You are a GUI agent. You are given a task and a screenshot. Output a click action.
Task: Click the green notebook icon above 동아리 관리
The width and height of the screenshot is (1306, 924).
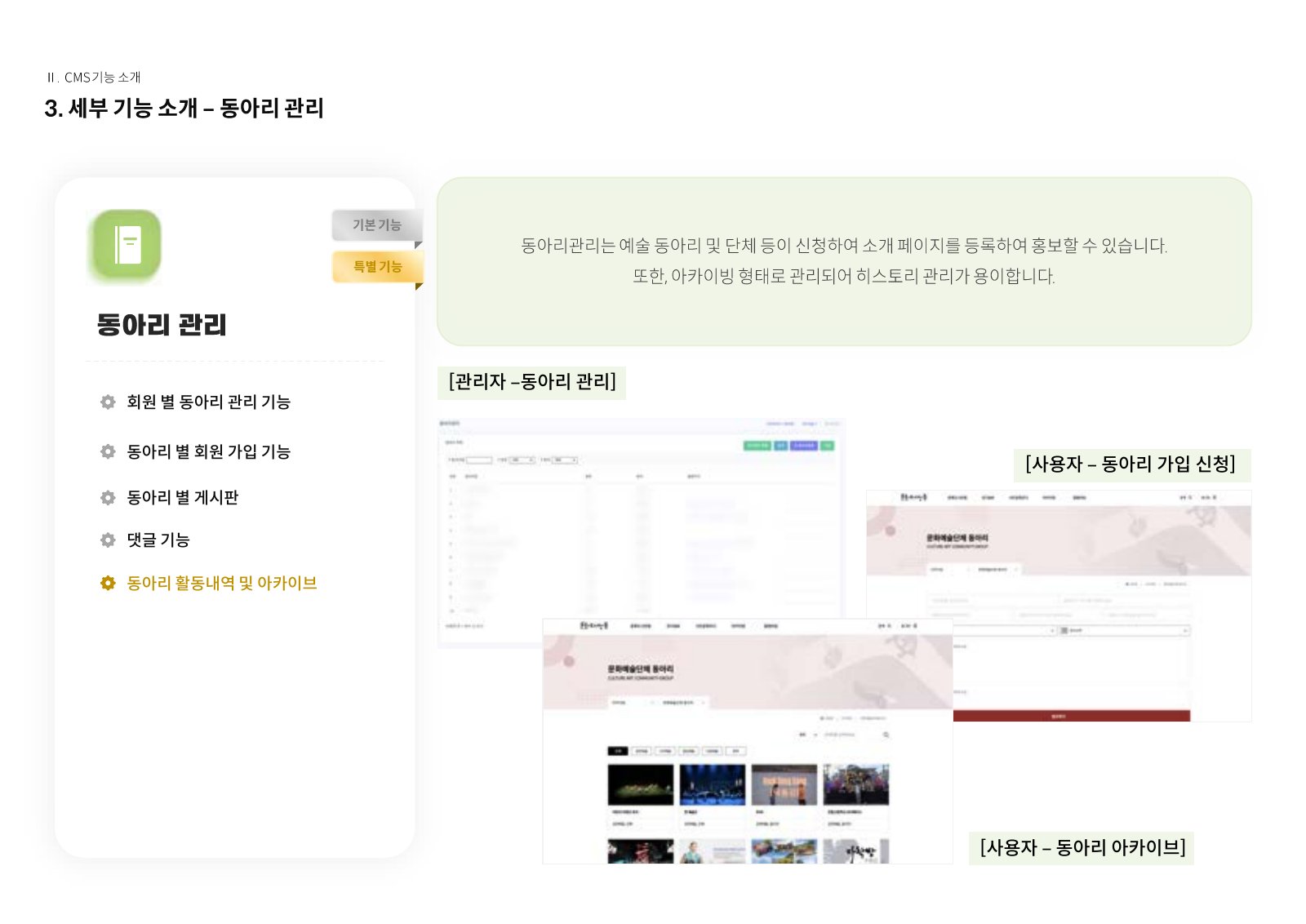point(125,245)
